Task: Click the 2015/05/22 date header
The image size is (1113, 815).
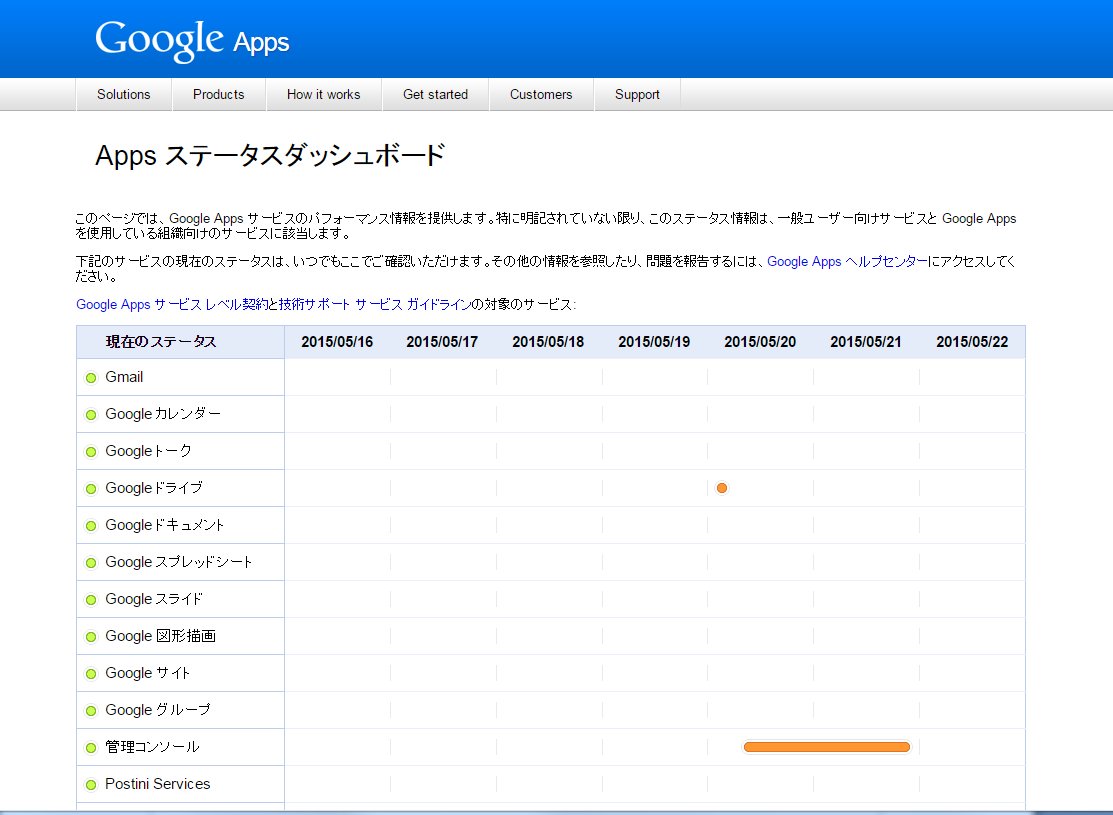Action: [x=972, y=342]
